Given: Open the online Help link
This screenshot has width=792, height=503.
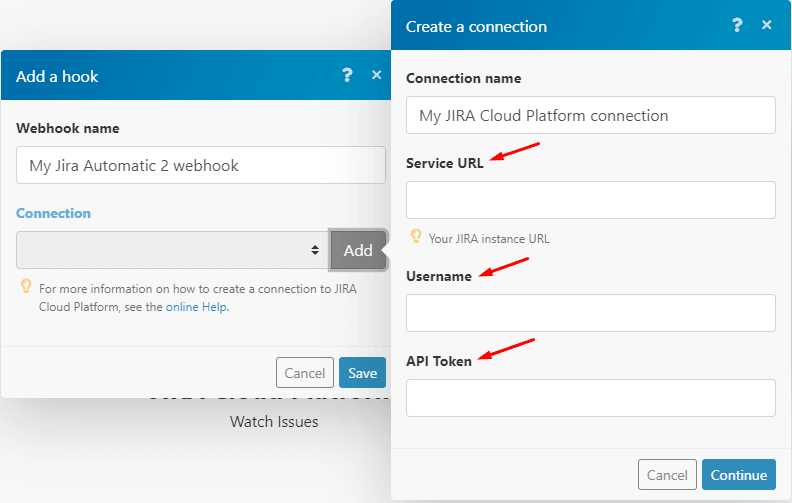Looking at the screenshot, I should click(196, 307).
